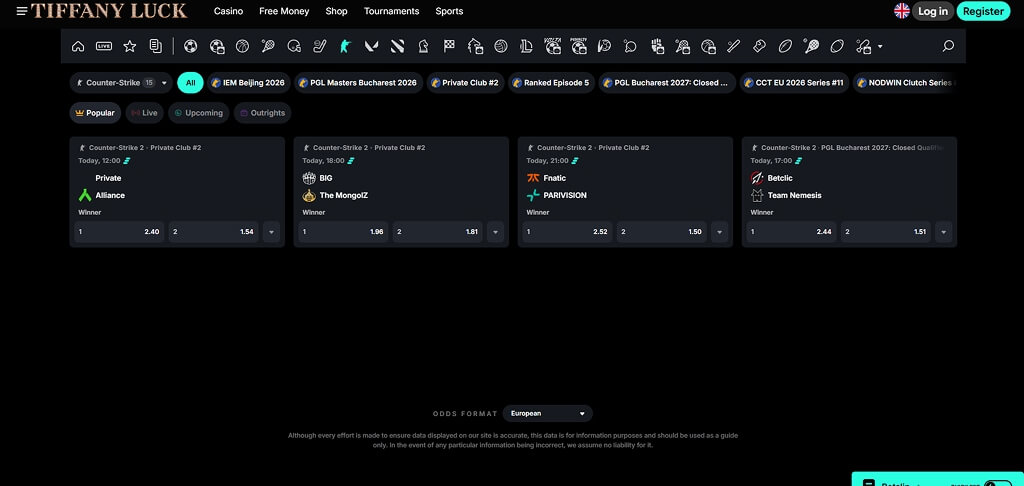The height and width of the screenshot is (486, 1024).
Task: Open favorites star icon
Action: [x=130, y=46]
